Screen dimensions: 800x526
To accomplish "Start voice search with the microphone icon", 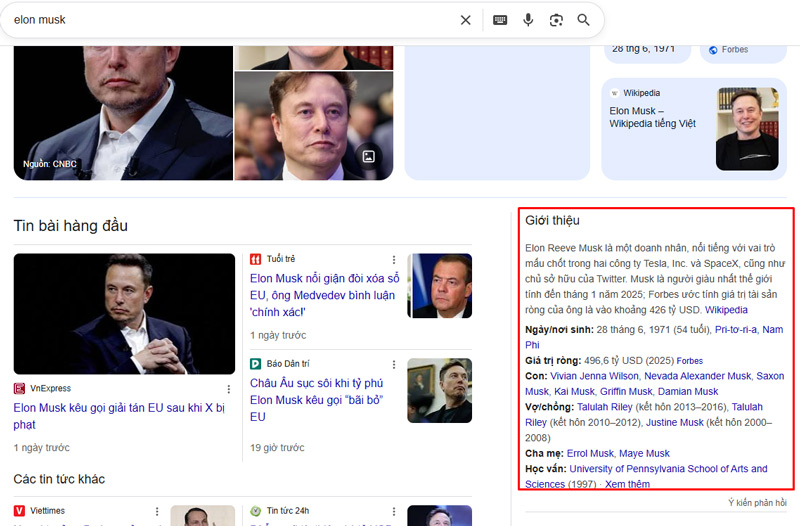I will click(x=528, y=20).
